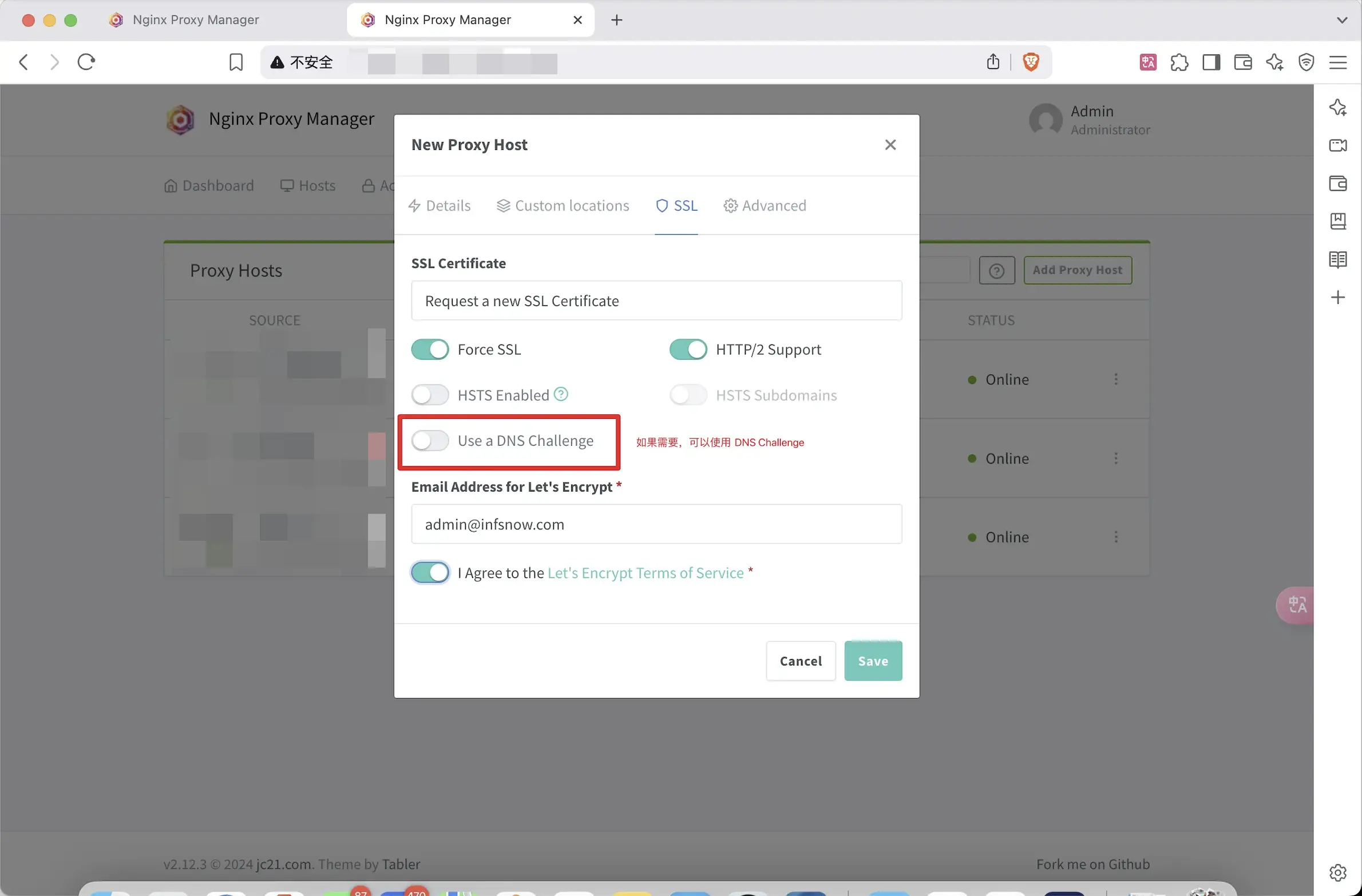Click the Let's Encrypt email address field

coord(656,524)
